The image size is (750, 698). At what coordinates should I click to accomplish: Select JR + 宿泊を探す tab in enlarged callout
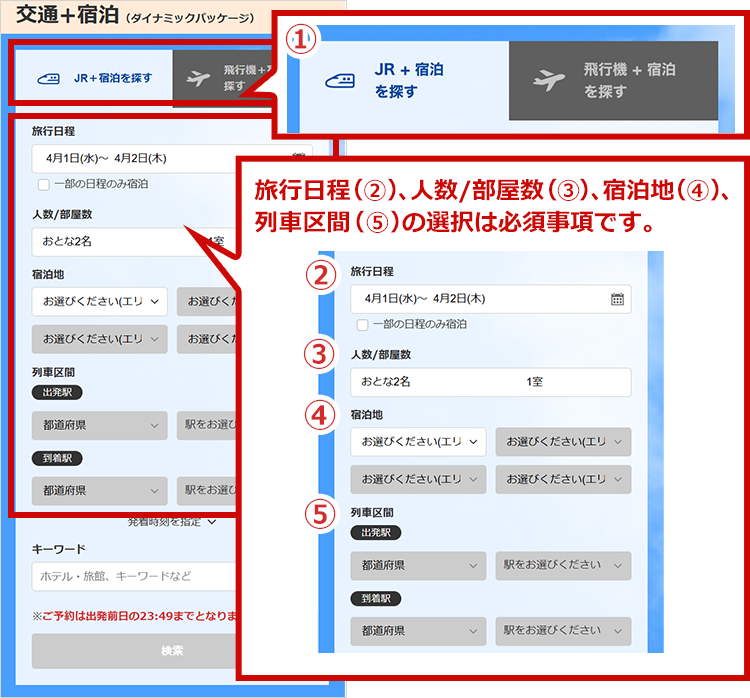(404, 80)
